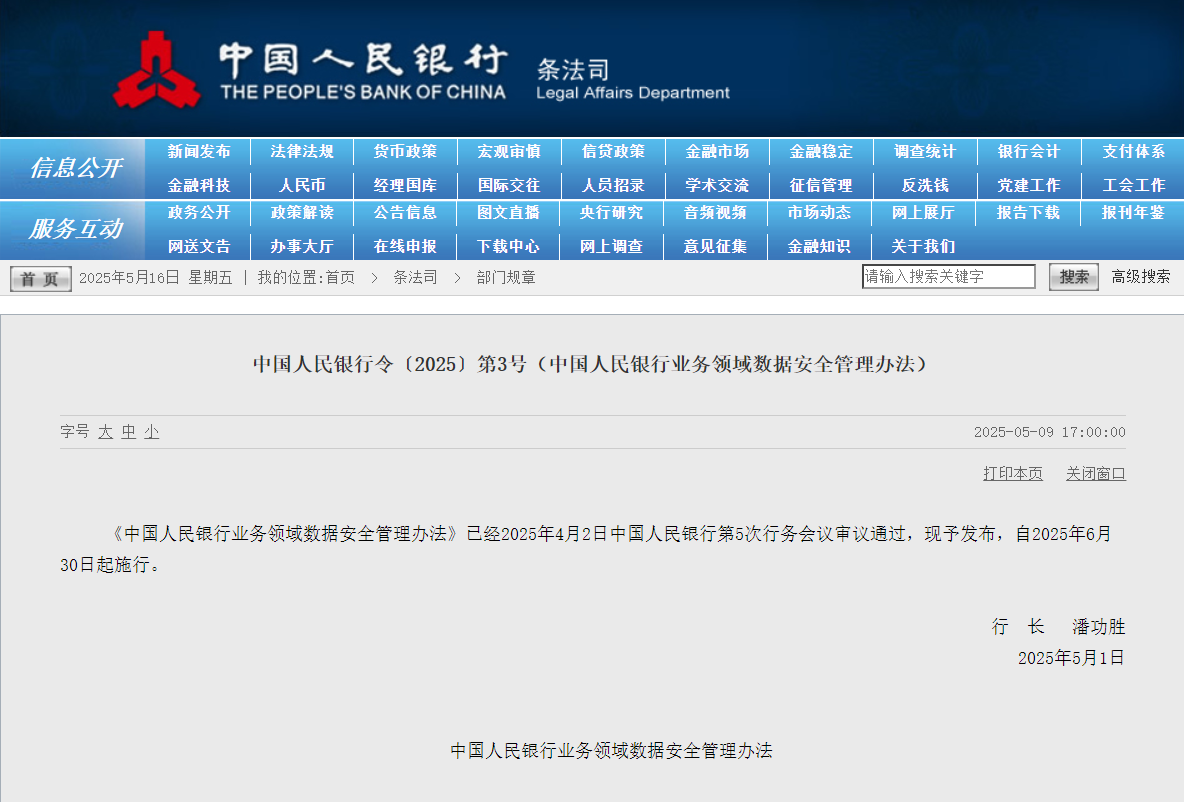Viewport: 1184px width, 802px height.
Task: Go to 调查统计 section
Action: (x=925, y=152)
